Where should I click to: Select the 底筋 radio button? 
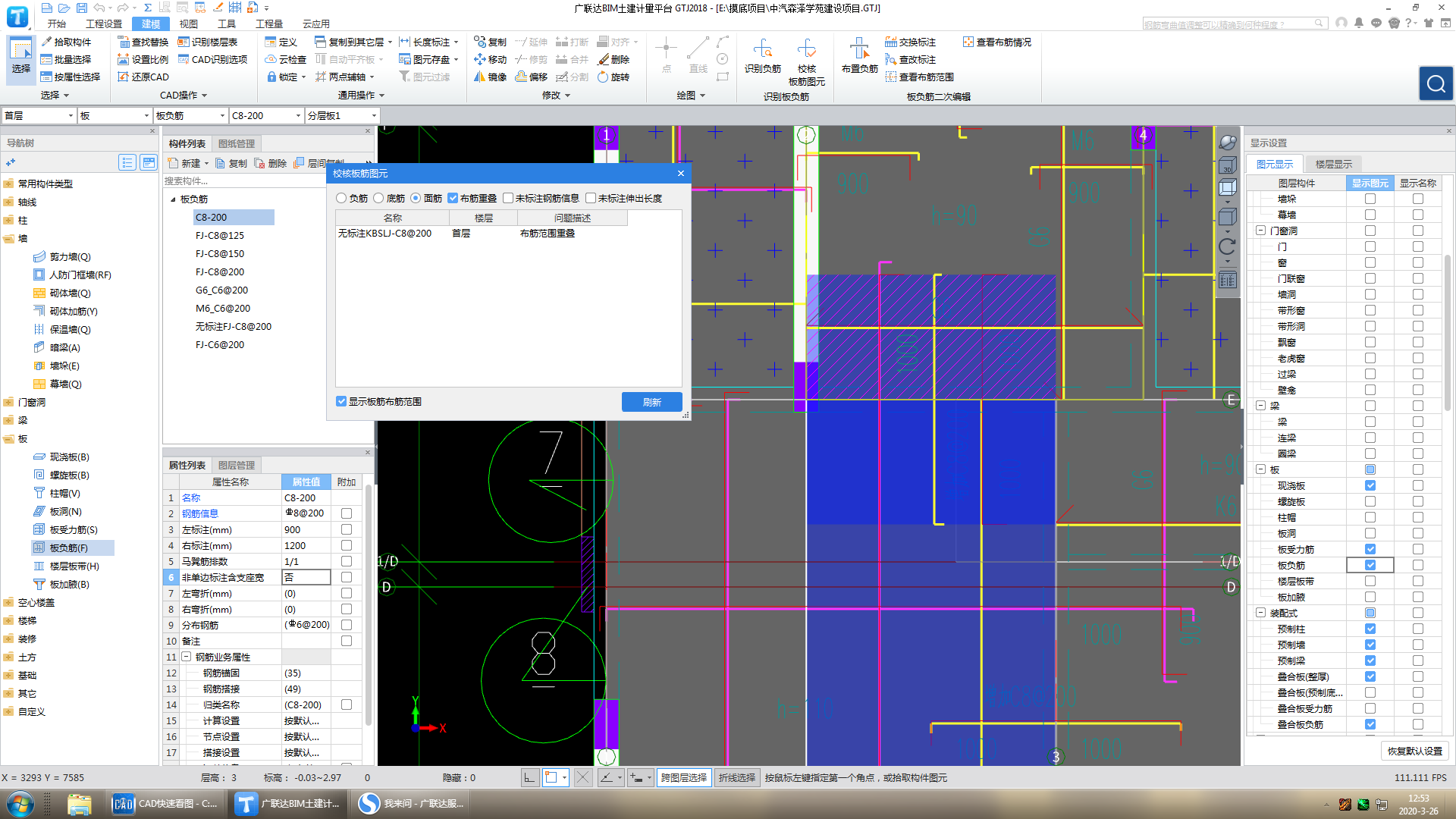tap(378, 199)
